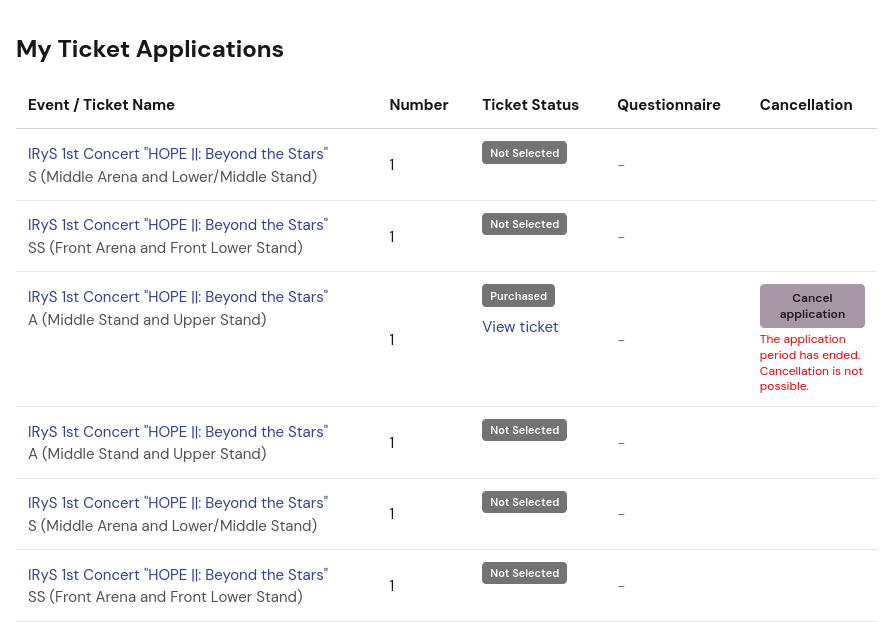Click Not Selected badge in first row
This screenshot has width=893, height=622.
coord(525,153)
